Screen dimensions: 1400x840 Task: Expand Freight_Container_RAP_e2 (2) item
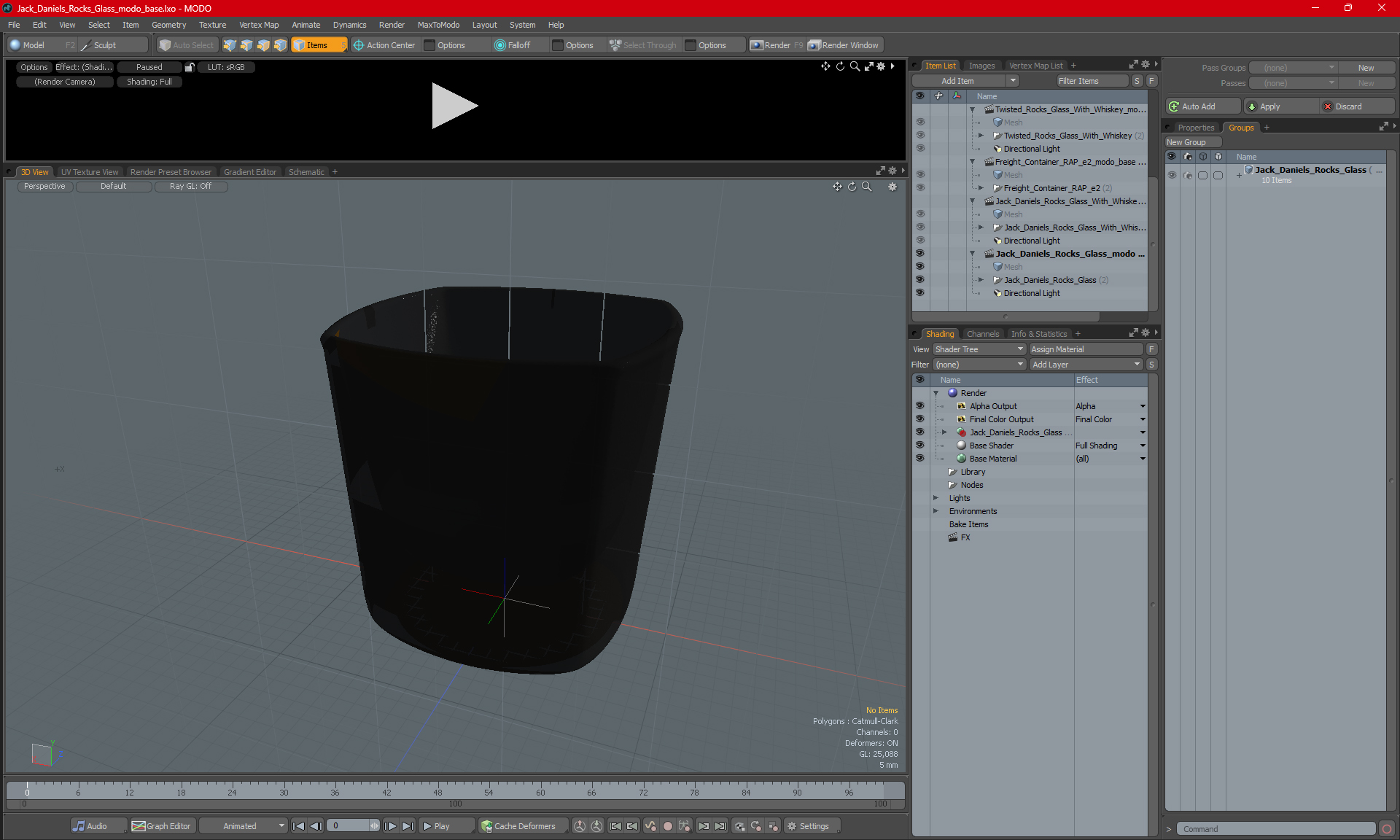[981, 188]
